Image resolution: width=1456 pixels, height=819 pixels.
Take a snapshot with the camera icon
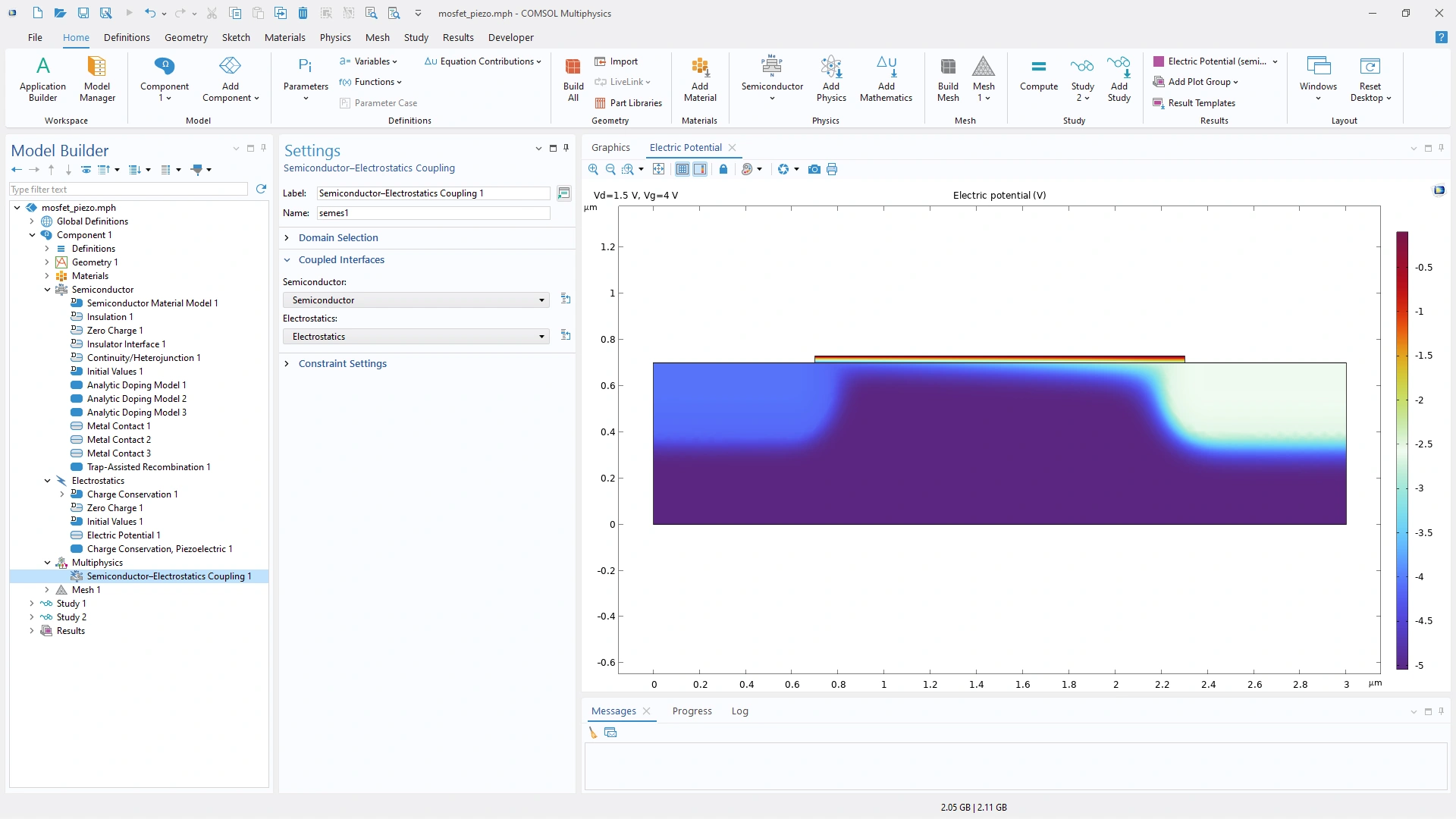click(x=814, y=169)
